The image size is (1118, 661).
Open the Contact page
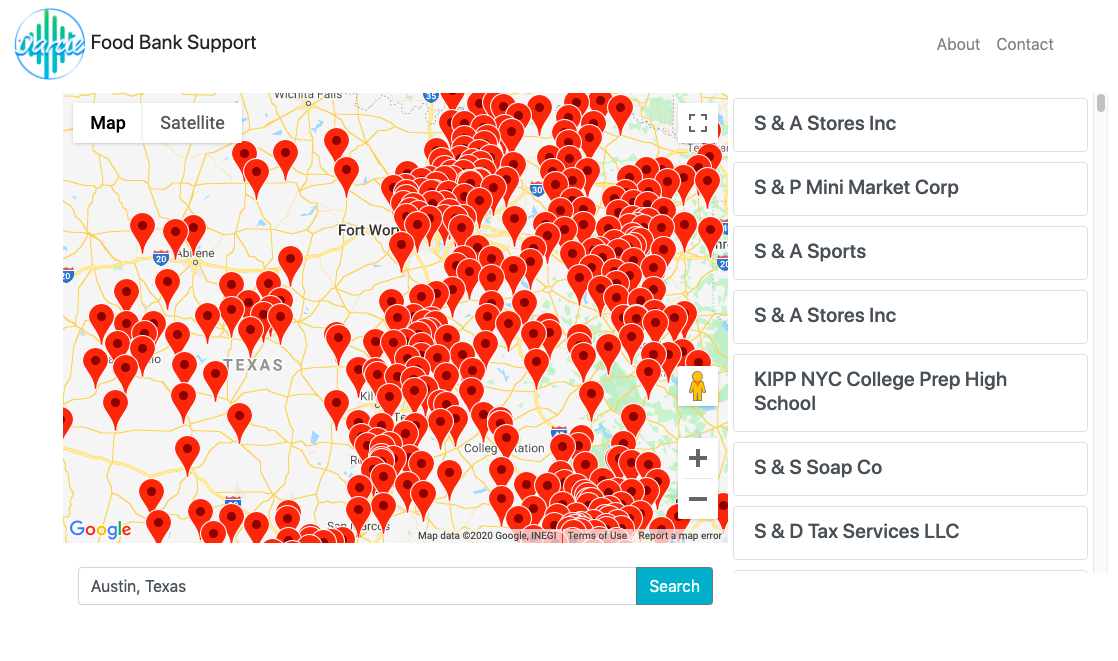[1025, 44]
